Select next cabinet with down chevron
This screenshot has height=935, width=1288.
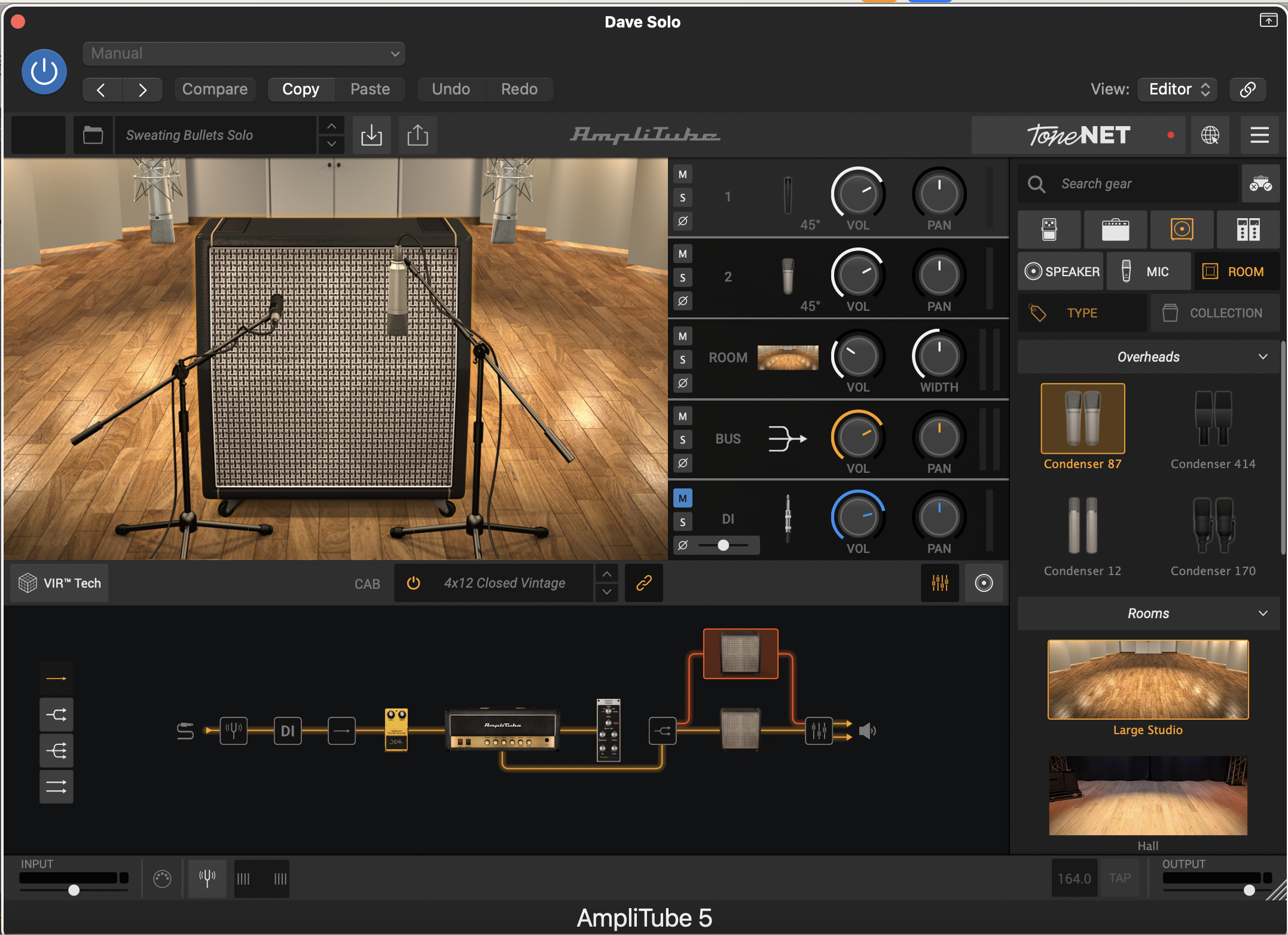click(x=607, y=592)
